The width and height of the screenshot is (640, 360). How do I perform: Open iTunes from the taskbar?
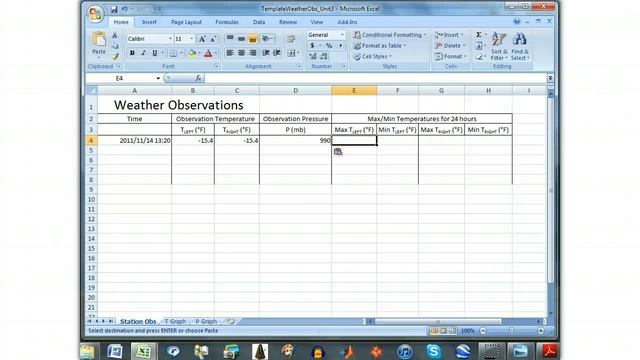click(404, 351)
